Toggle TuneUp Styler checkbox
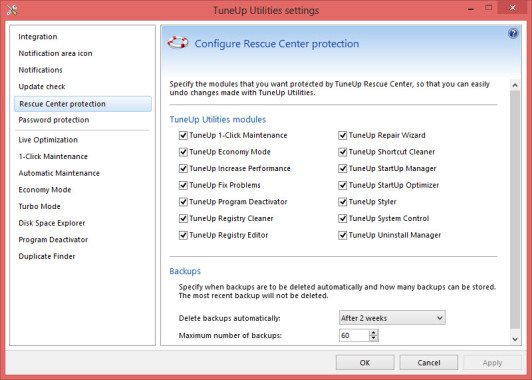 tap(343, 202)
